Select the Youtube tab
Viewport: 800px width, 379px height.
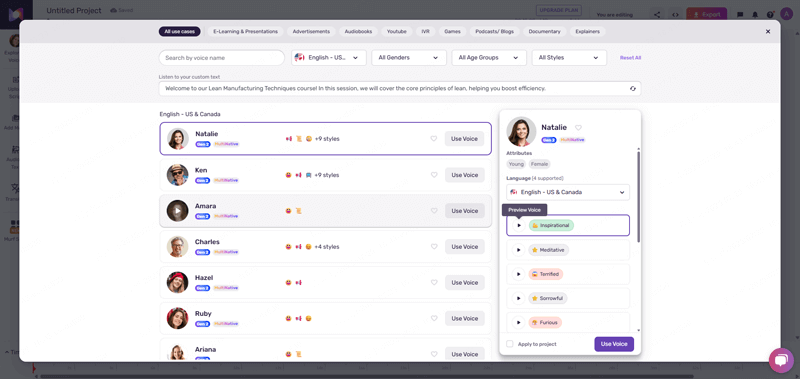396,32
